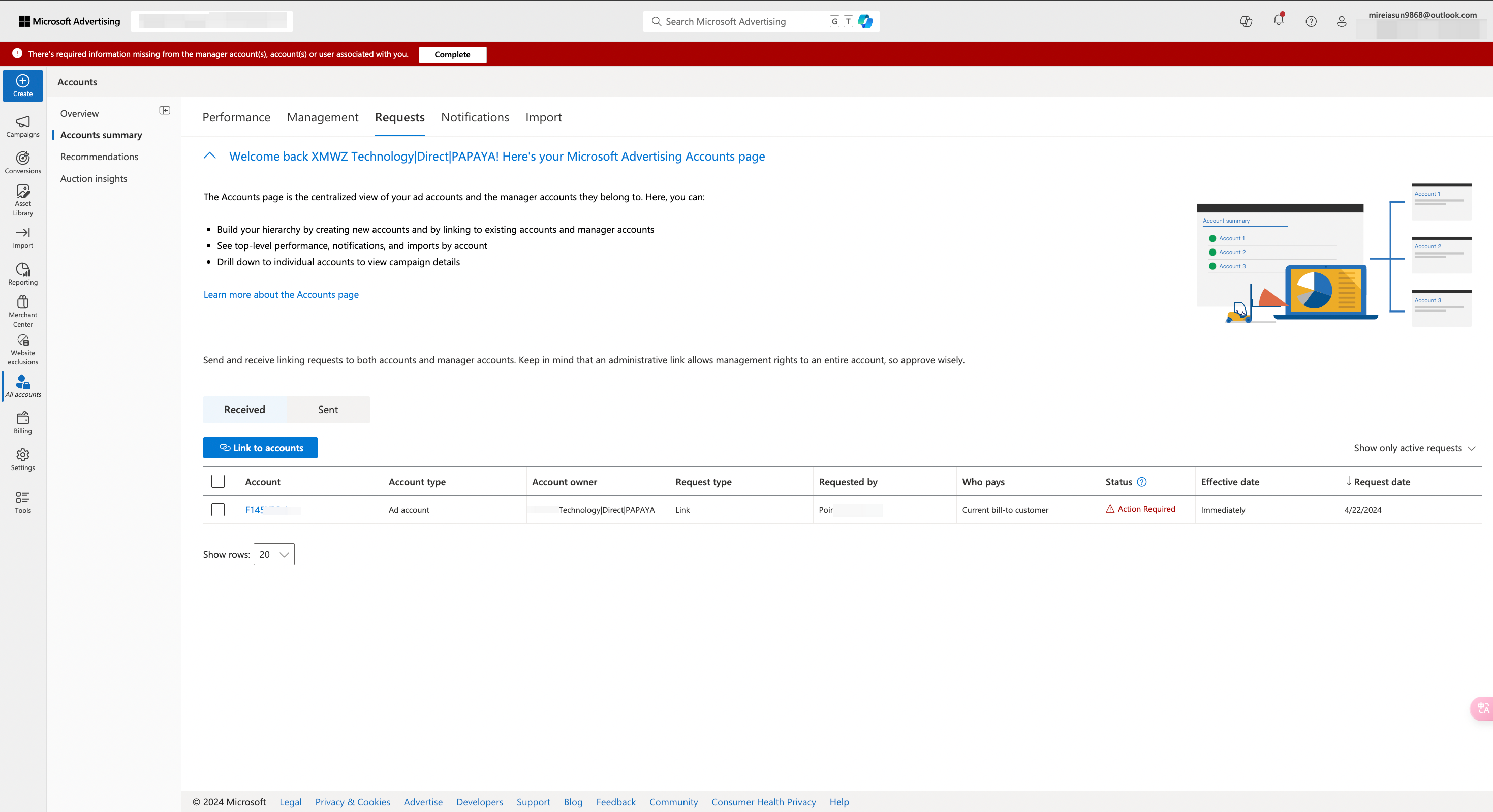Open Consumer Health Privacy link

point(763,802)
